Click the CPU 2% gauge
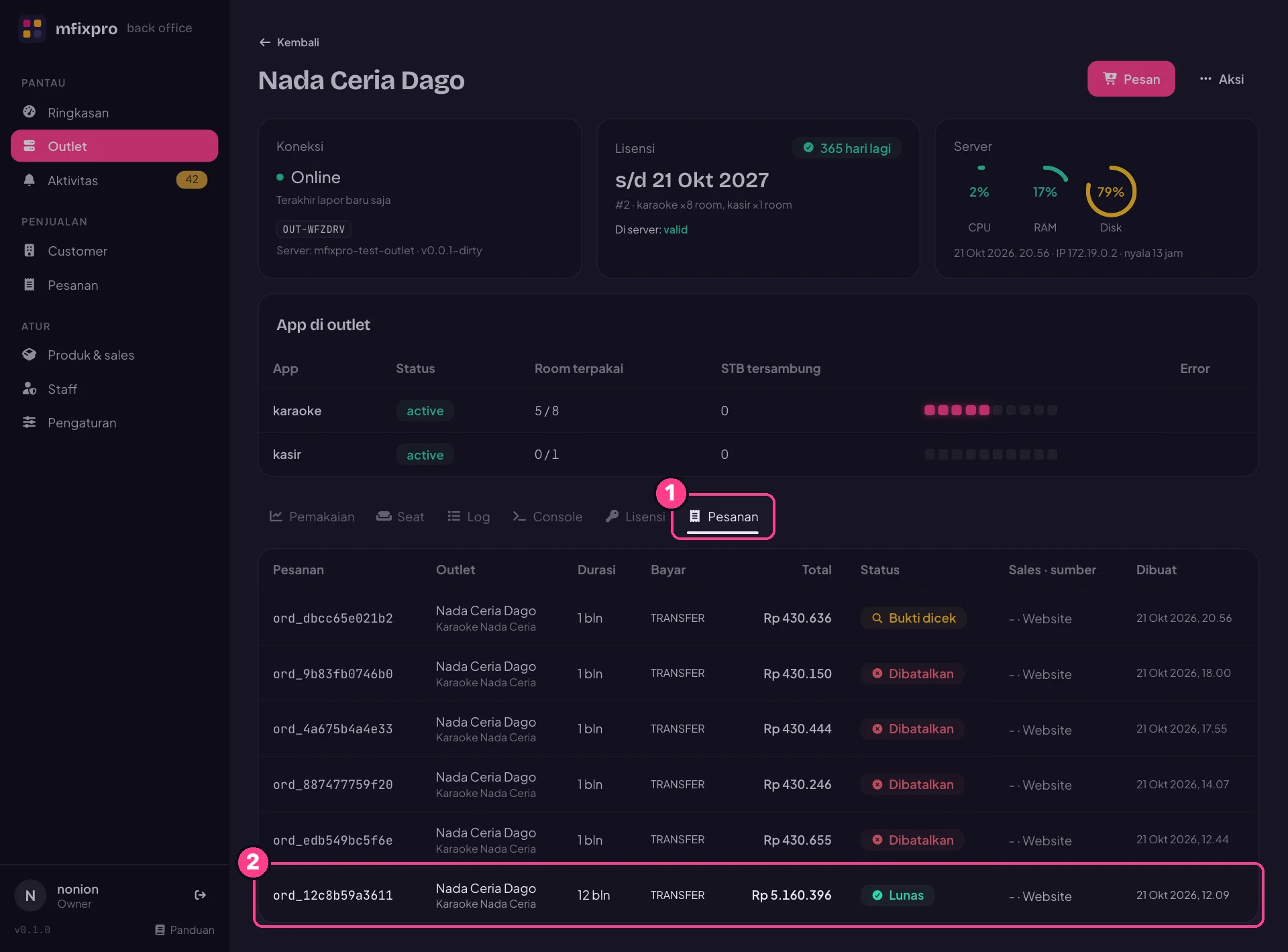 [979, 192]
